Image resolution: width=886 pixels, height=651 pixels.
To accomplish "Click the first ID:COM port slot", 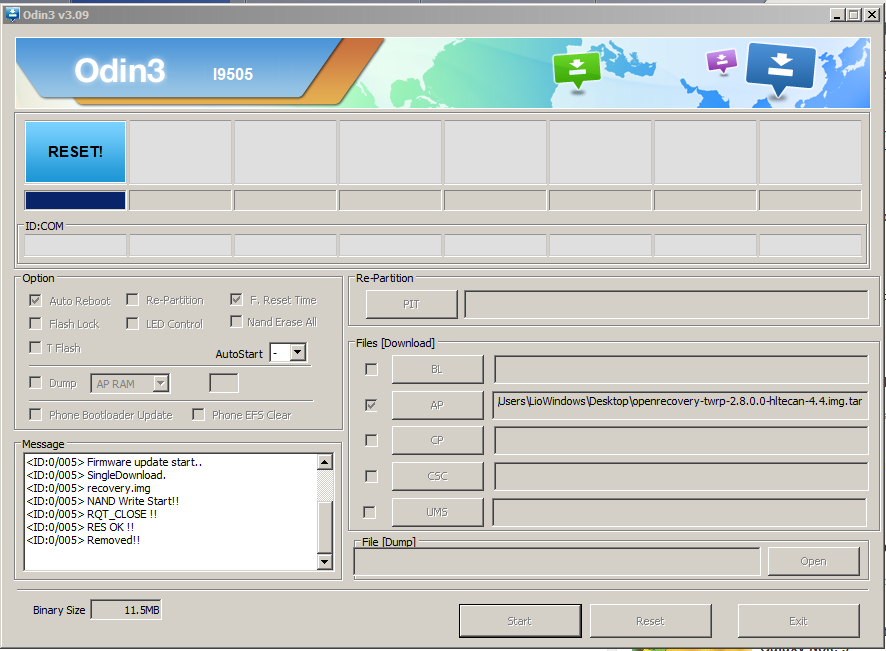I will click(75, 245).
